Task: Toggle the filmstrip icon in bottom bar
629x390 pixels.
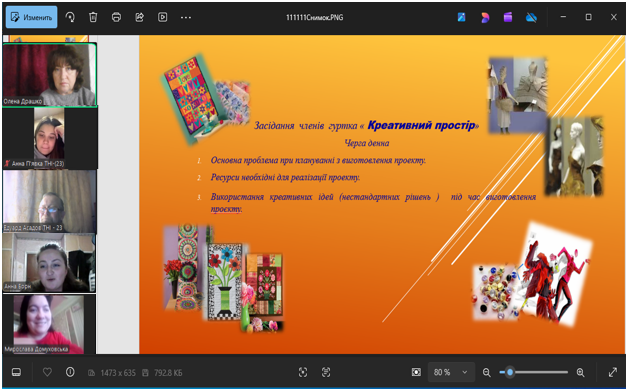Action: coord(16,372)
